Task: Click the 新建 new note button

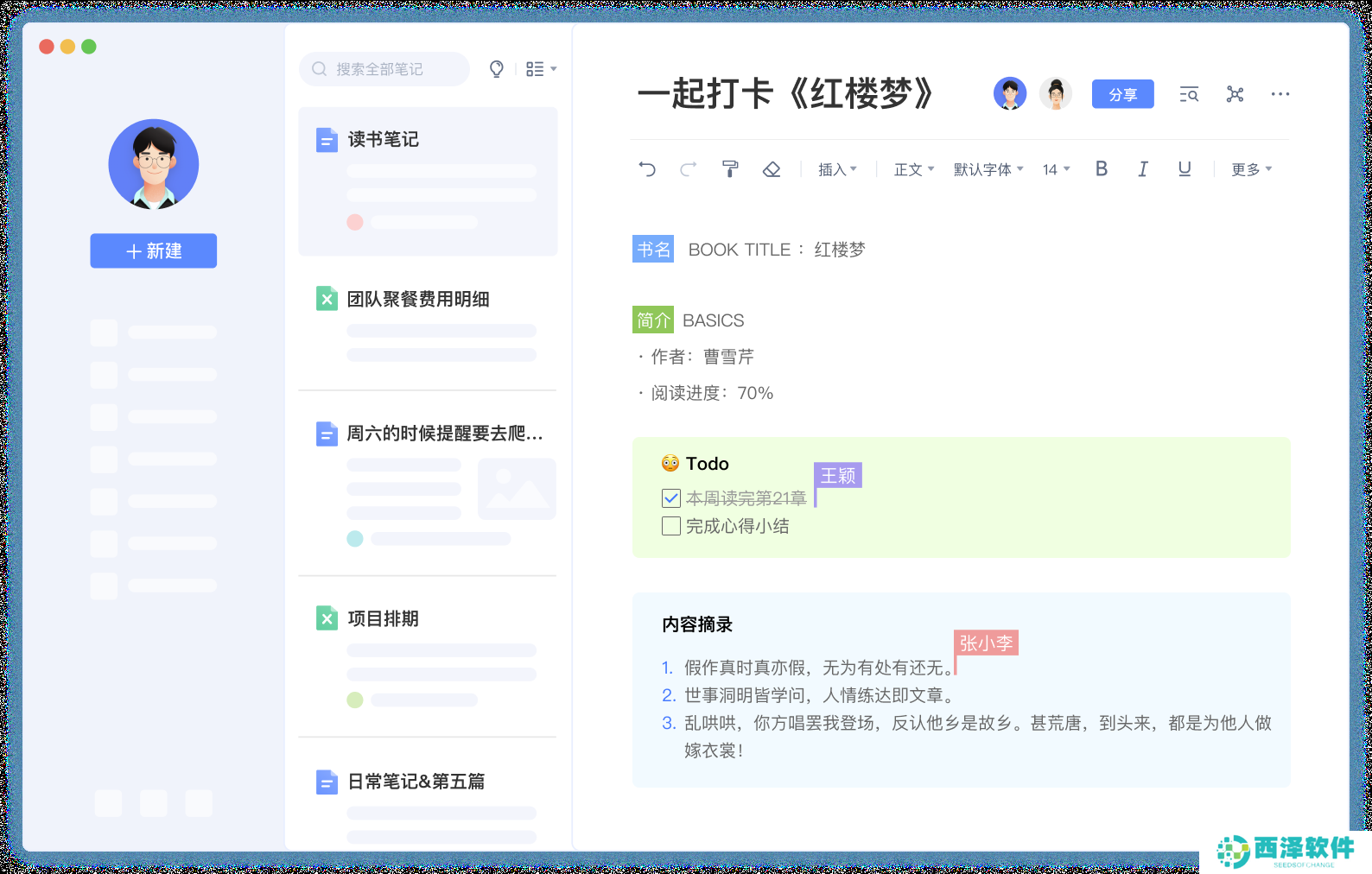Action: click(x=154, y=250)
